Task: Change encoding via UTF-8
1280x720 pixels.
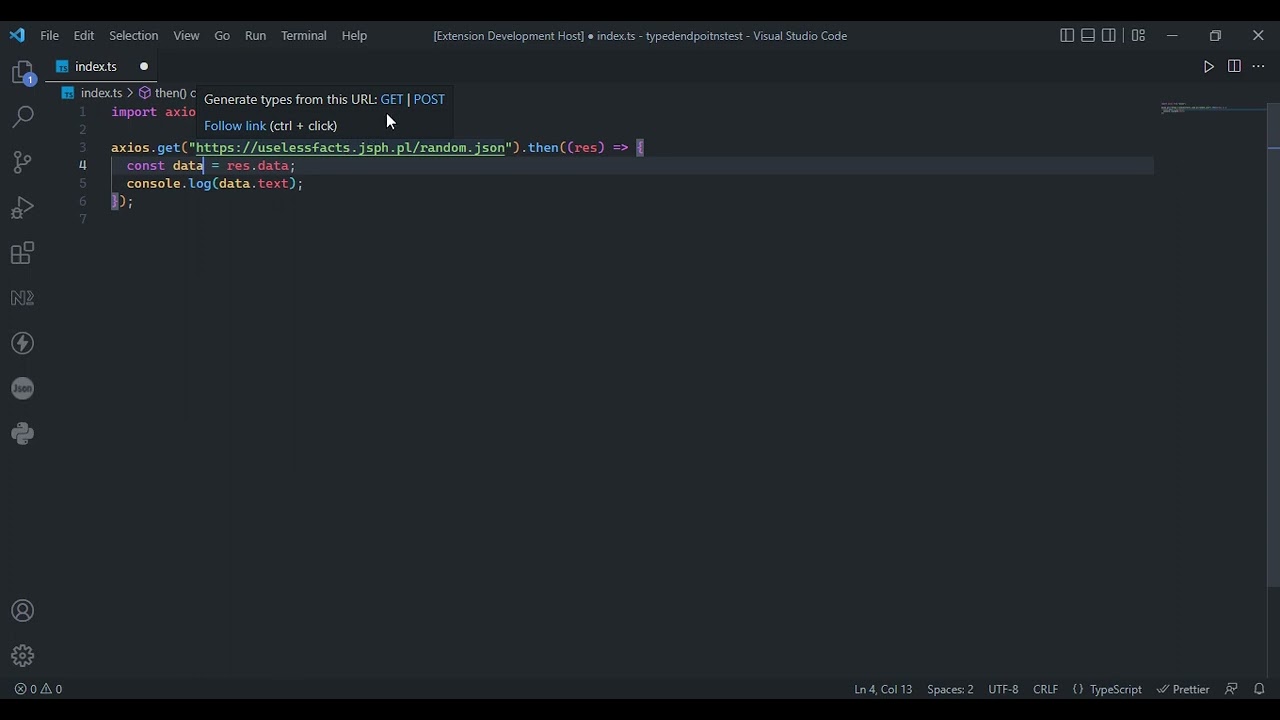Action: point(1003,689)
